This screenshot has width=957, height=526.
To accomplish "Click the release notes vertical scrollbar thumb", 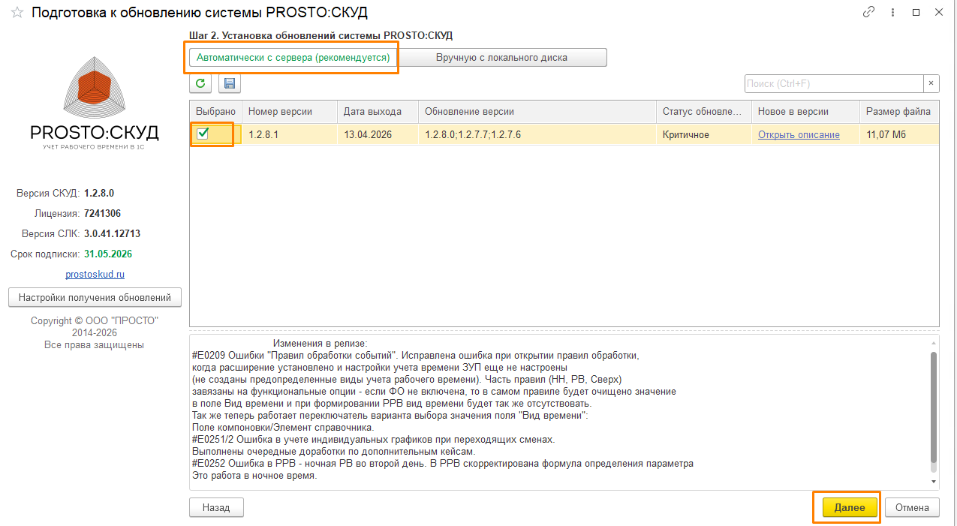I will [933, 407].
